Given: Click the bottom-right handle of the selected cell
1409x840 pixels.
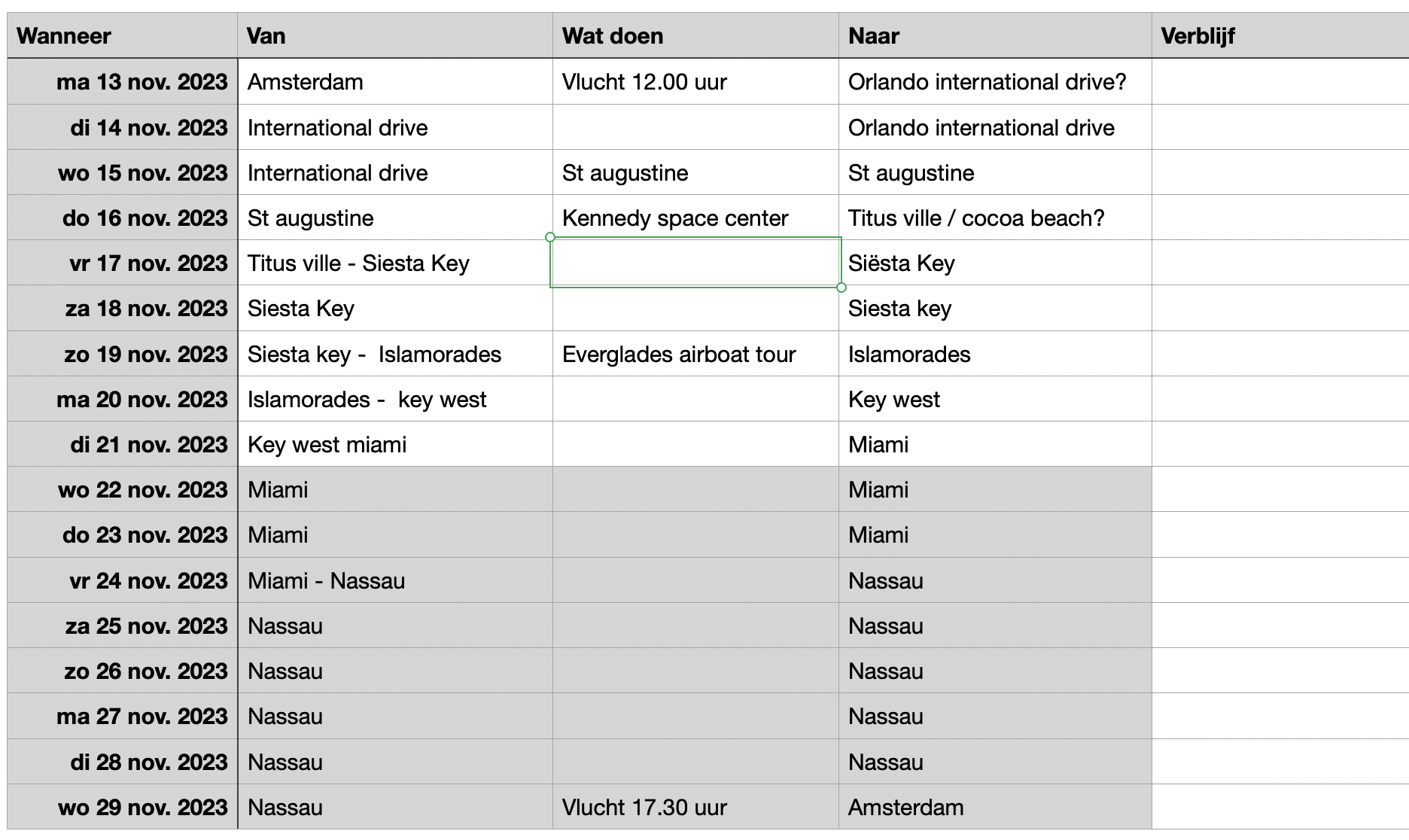Looking at the screenshot, I should tap(841, 288).
